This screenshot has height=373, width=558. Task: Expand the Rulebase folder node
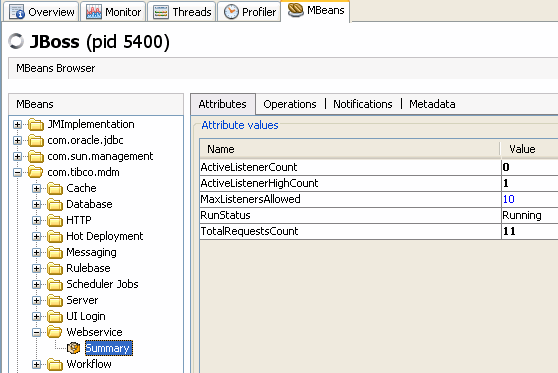(36, 268)
